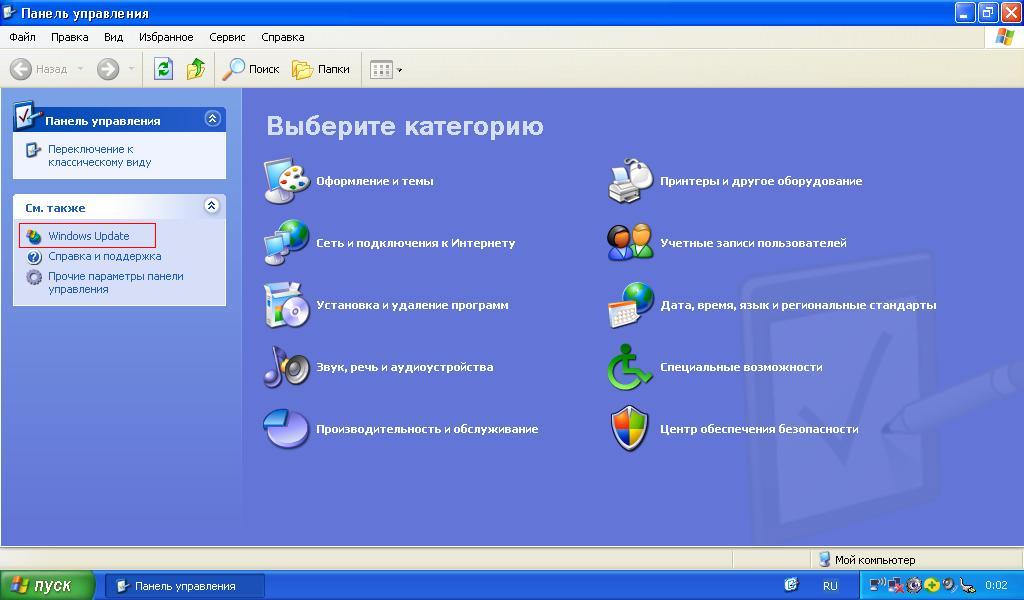
Task: Toggle the Folders pane button
Action: (321, 69)
